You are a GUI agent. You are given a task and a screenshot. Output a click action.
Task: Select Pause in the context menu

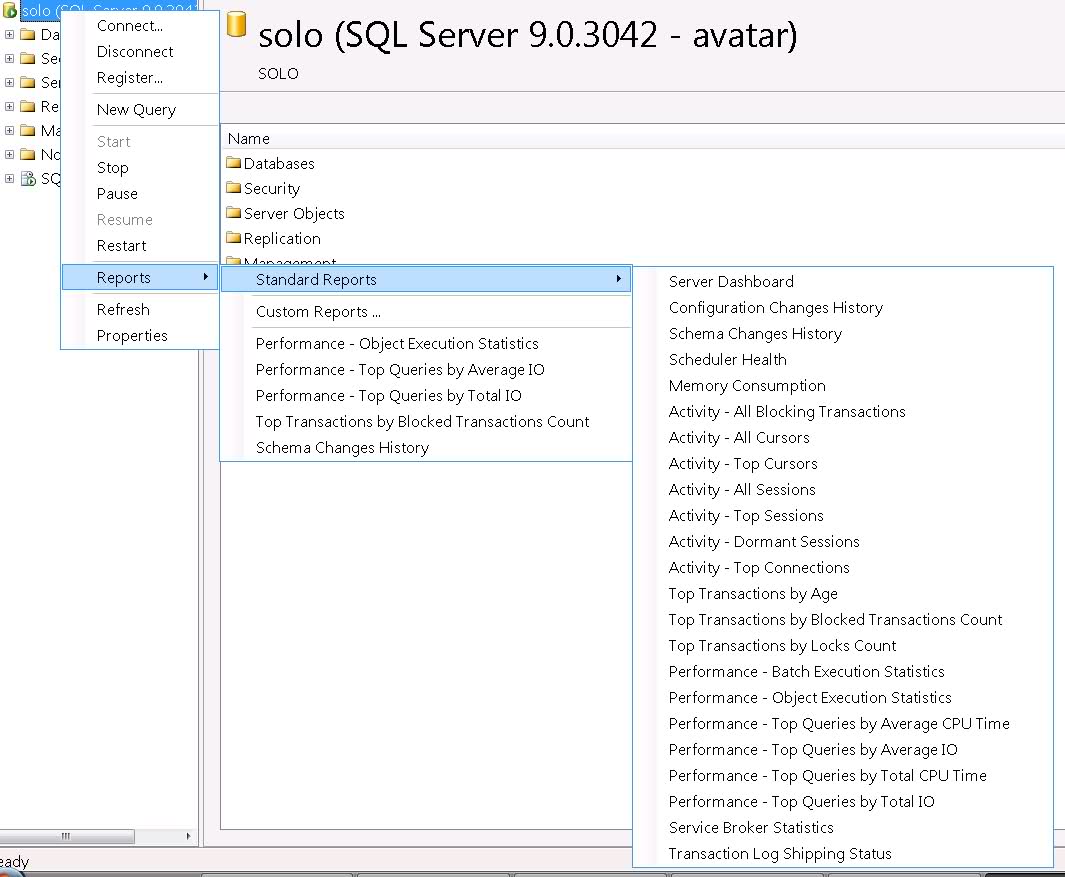tap(117, 194)
